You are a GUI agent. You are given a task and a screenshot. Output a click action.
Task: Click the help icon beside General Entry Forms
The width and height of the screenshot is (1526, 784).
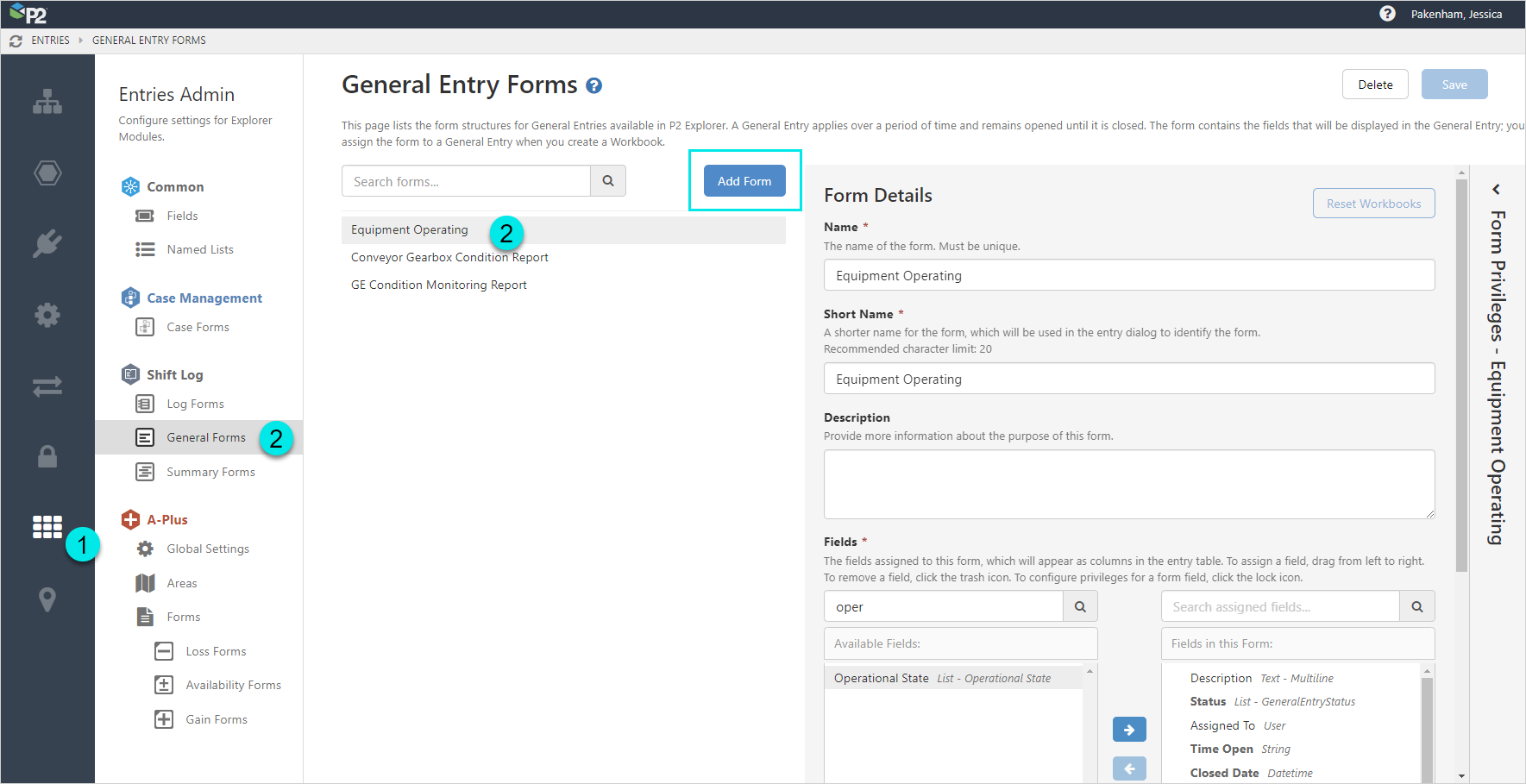(593, 85)
